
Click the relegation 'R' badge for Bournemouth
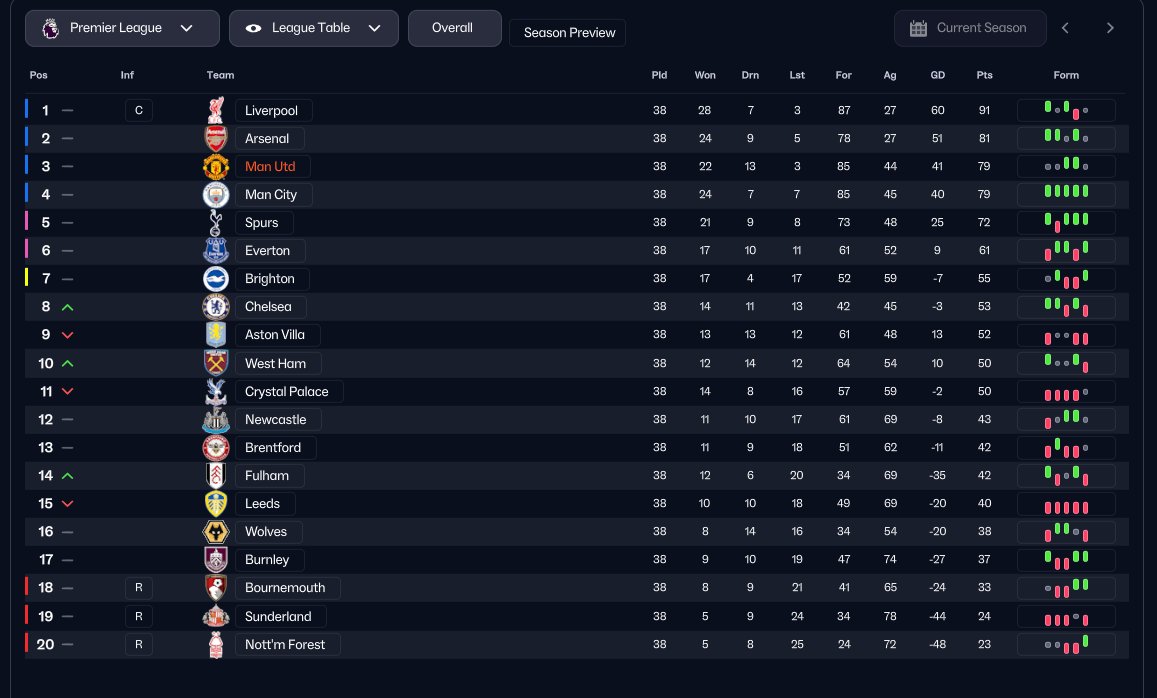[139, 587]
